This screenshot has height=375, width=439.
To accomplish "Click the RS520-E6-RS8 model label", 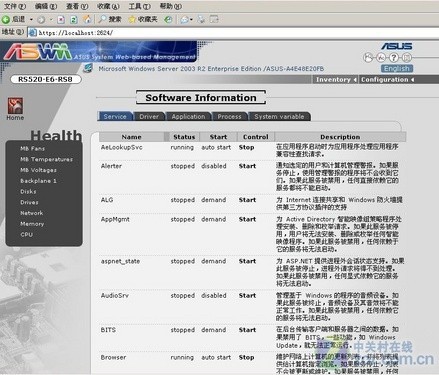I will [x=45, y=79].
